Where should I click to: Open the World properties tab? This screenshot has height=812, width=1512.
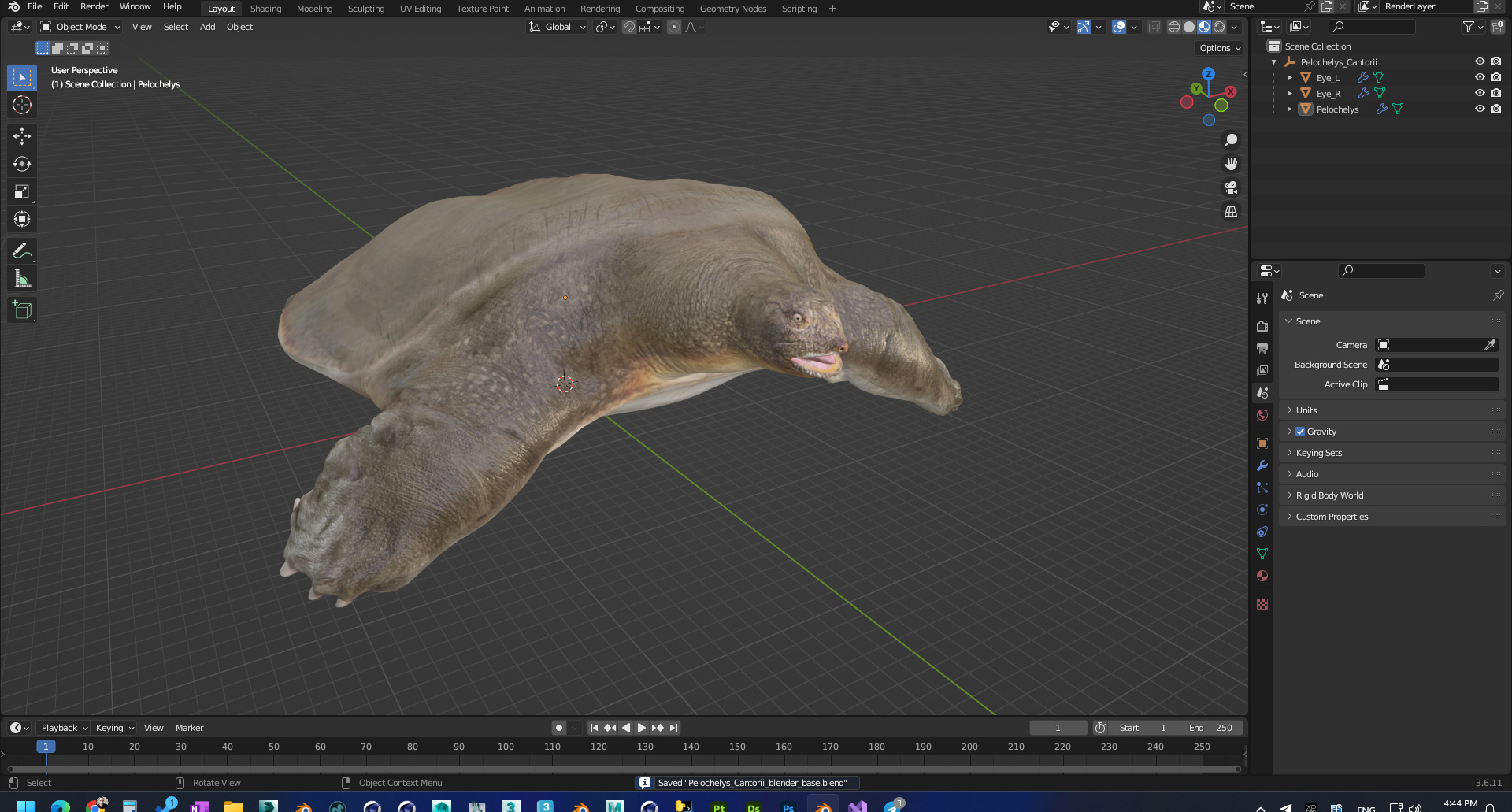point(1262,415)
